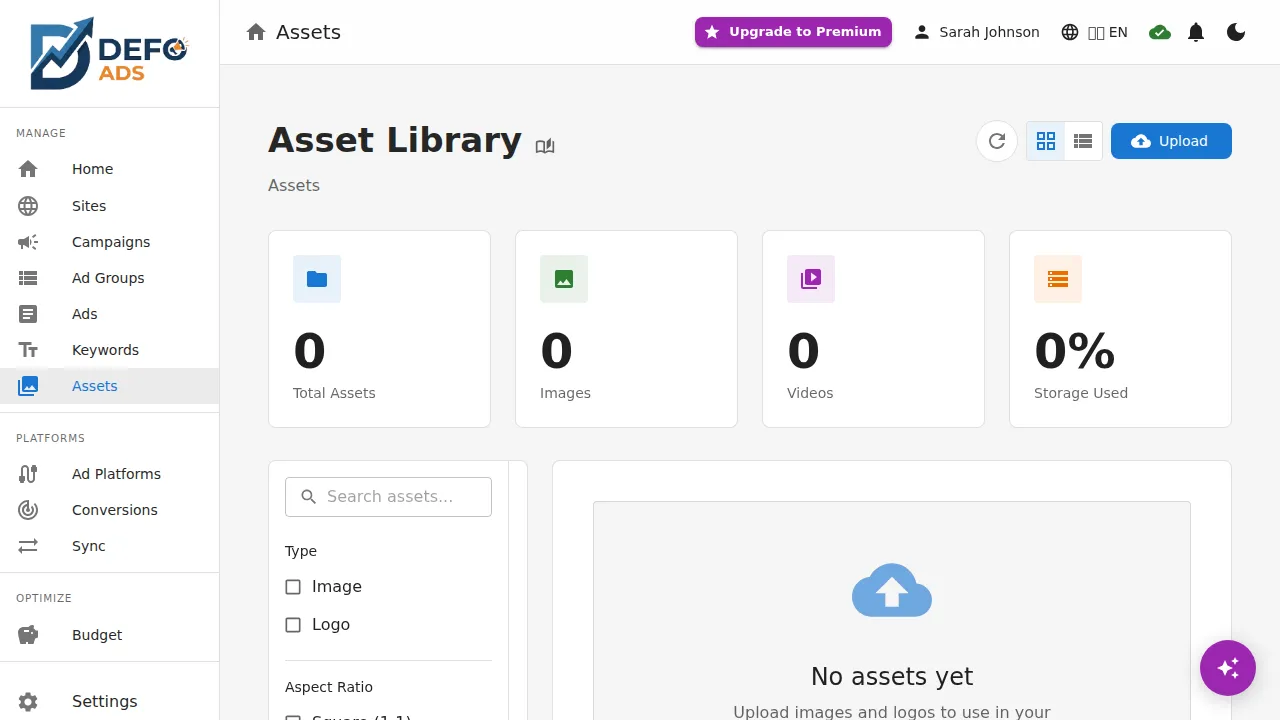
Task: Check the Logo type filter
Action: click(293, 625)
